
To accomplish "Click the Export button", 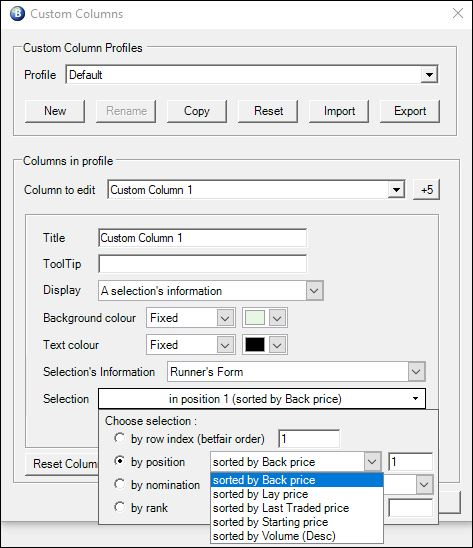I will pyautogui.click(x=410, y=111).
